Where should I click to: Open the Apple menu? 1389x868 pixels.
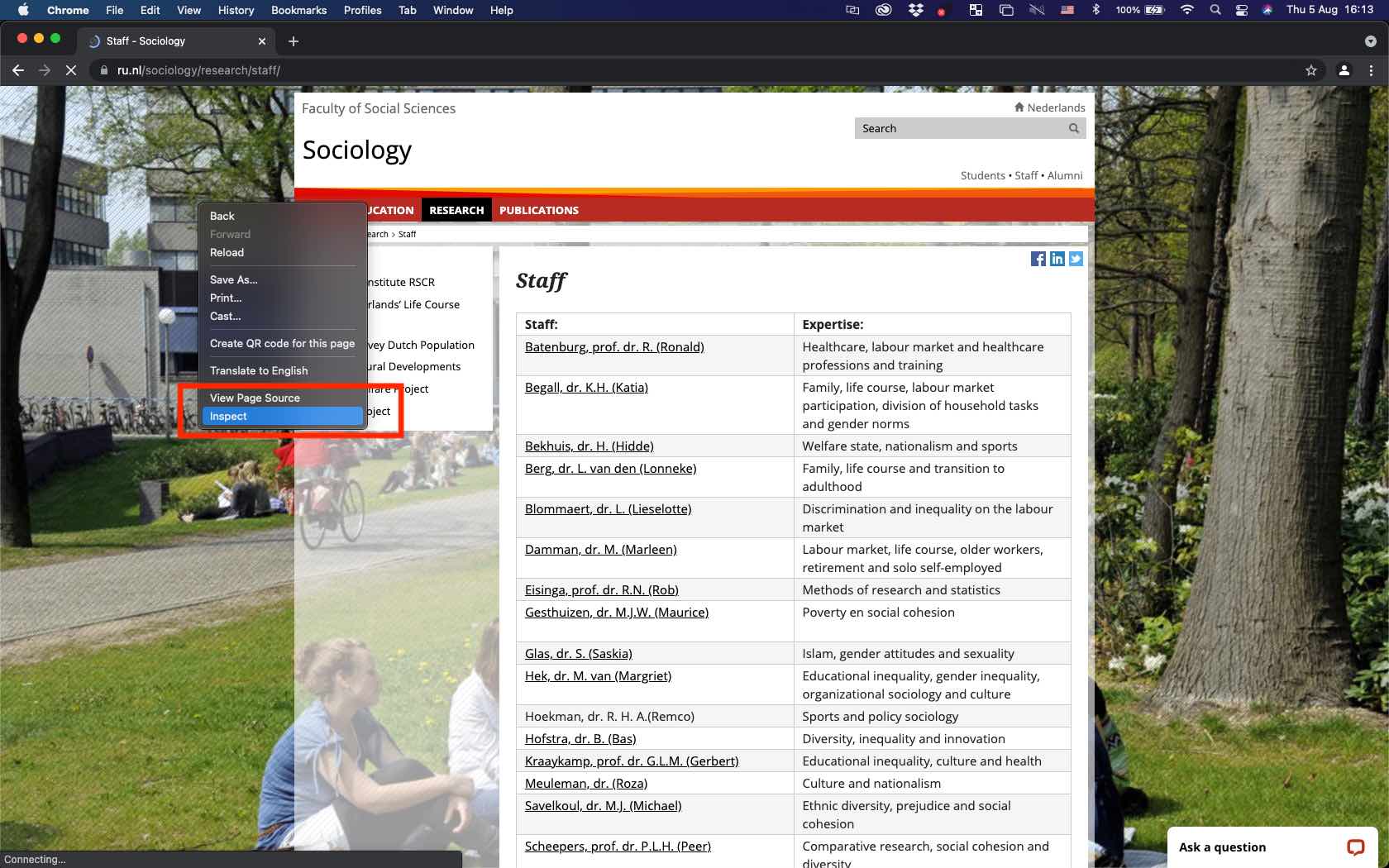tap(23, 10)
